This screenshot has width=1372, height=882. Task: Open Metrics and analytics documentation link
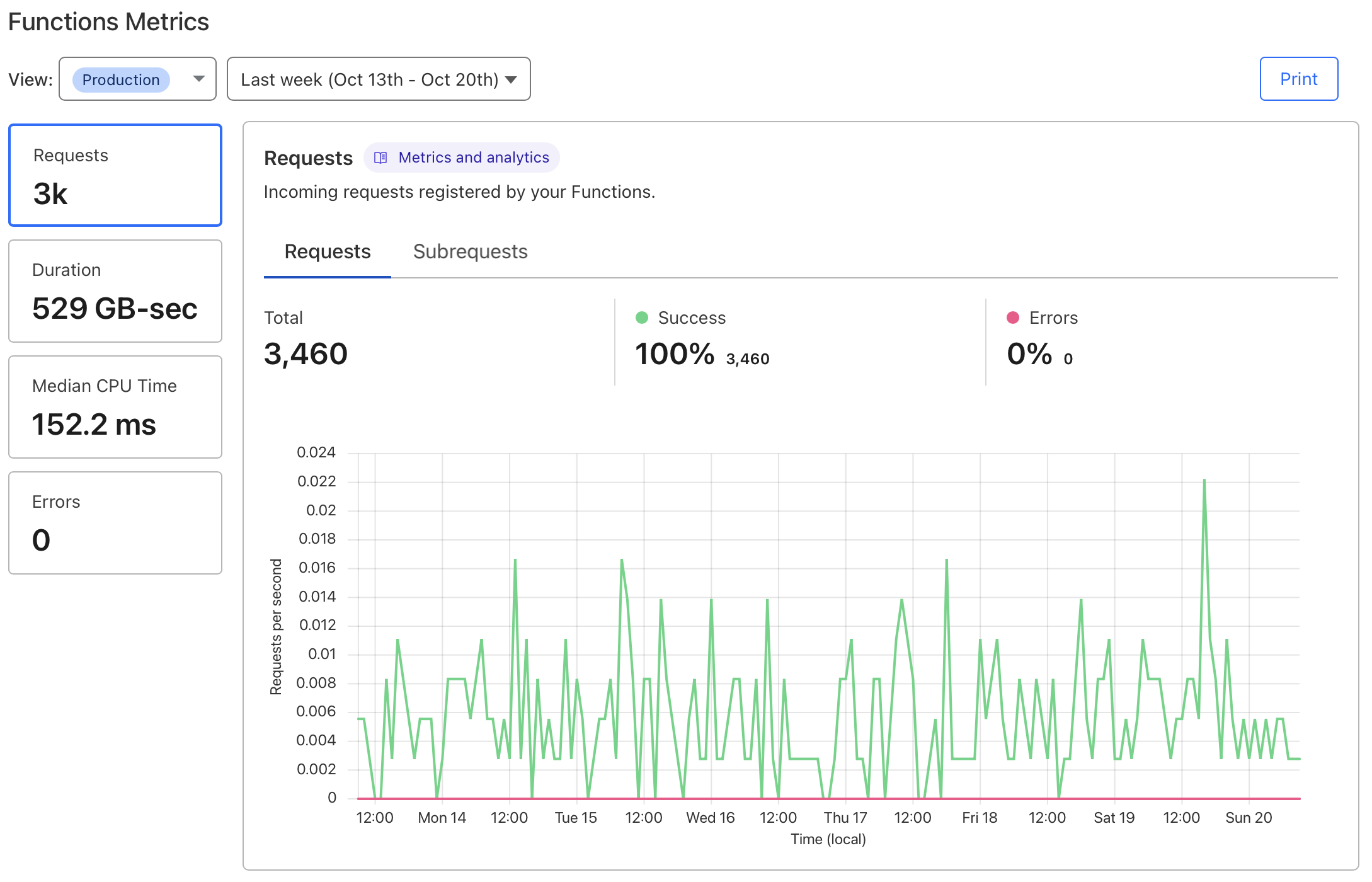473,157
